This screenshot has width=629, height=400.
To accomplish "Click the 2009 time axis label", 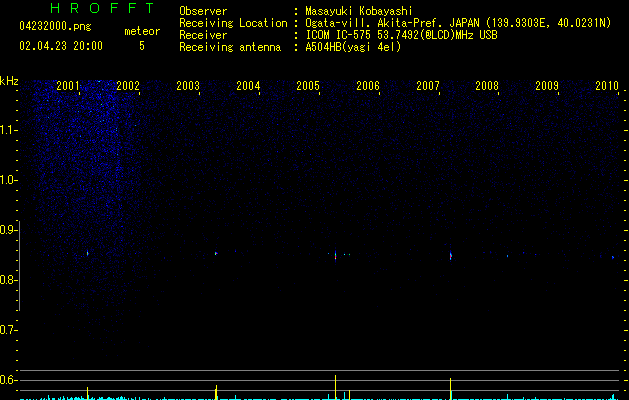I will (x=547, y=86).
